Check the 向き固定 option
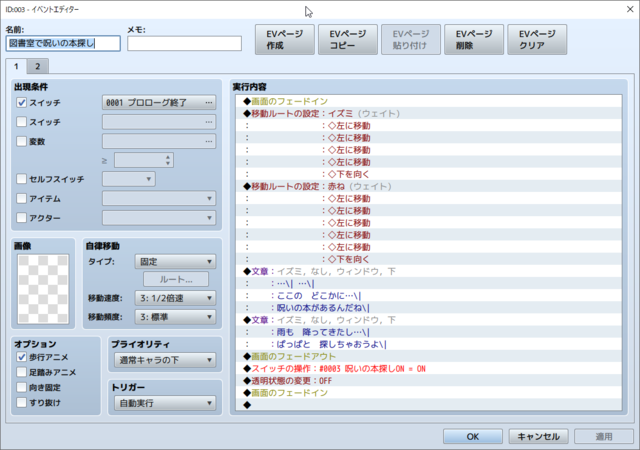 (x=21, y=387)
